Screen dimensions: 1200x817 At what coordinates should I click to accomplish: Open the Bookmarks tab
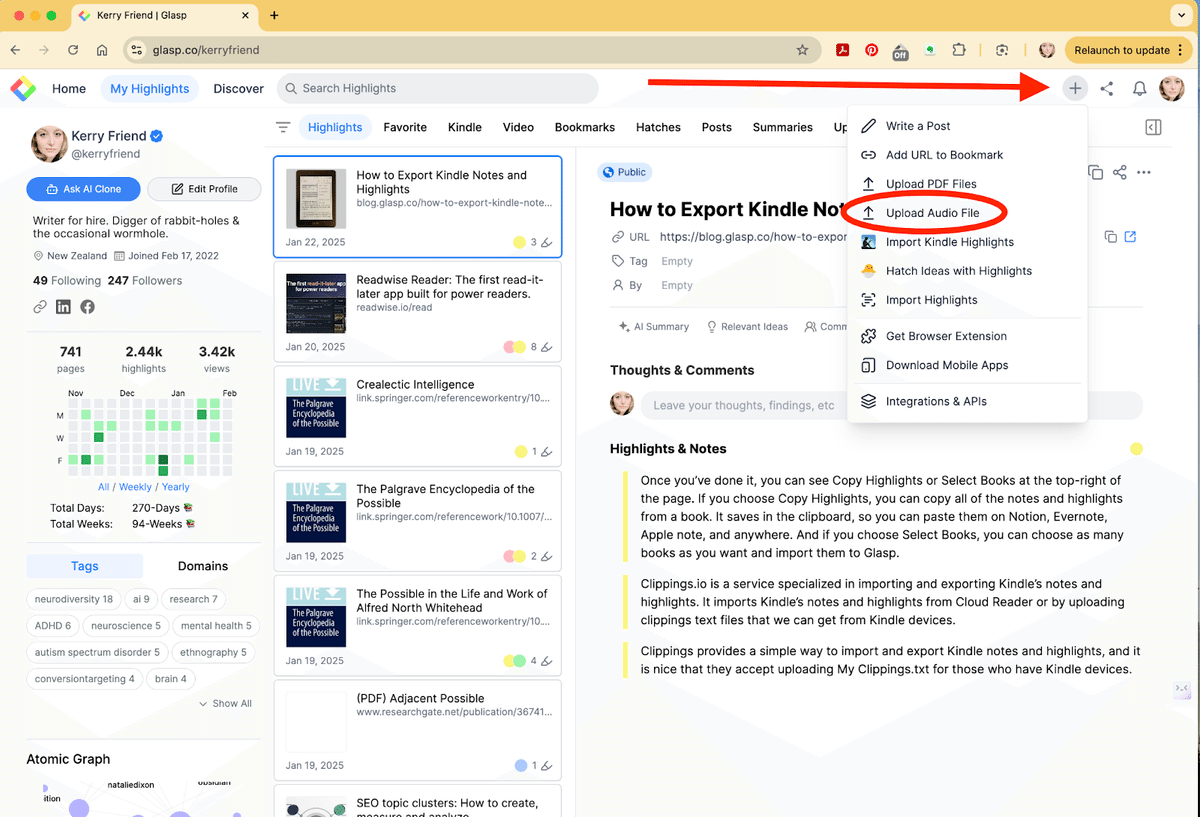[x=585, y=127]
